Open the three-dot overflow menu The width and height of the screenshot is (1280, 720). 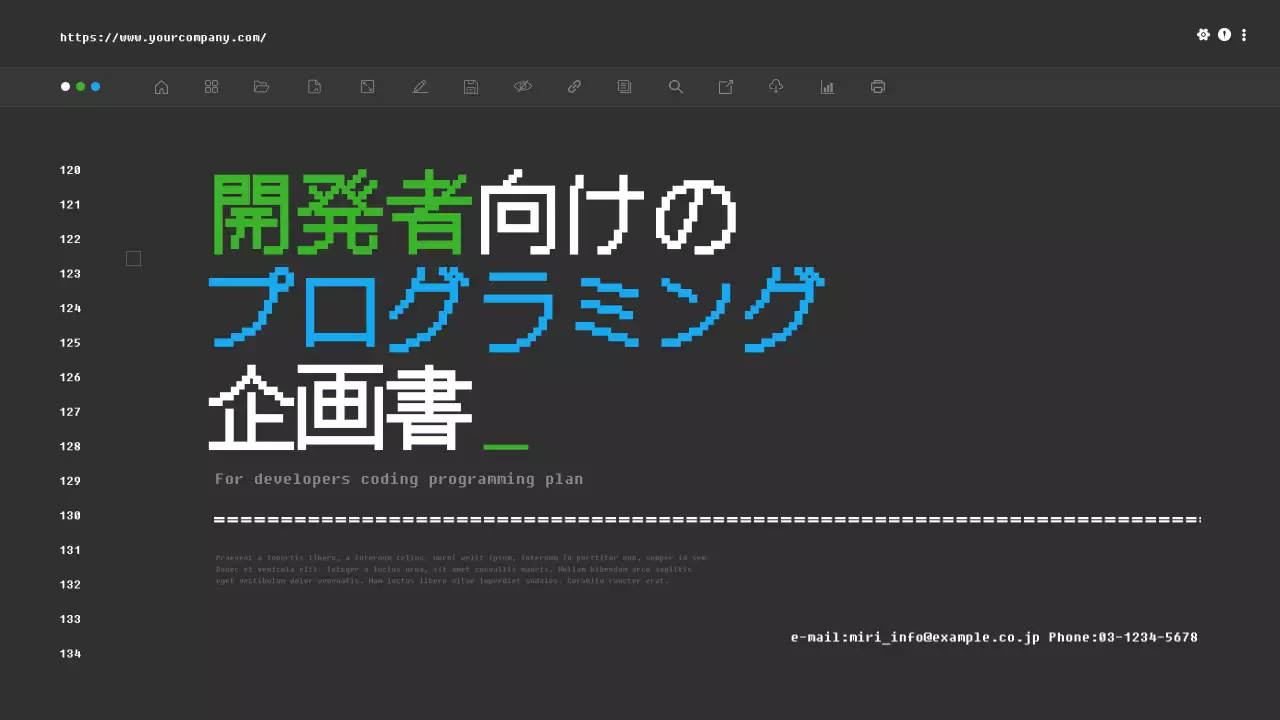point(1243,34)
